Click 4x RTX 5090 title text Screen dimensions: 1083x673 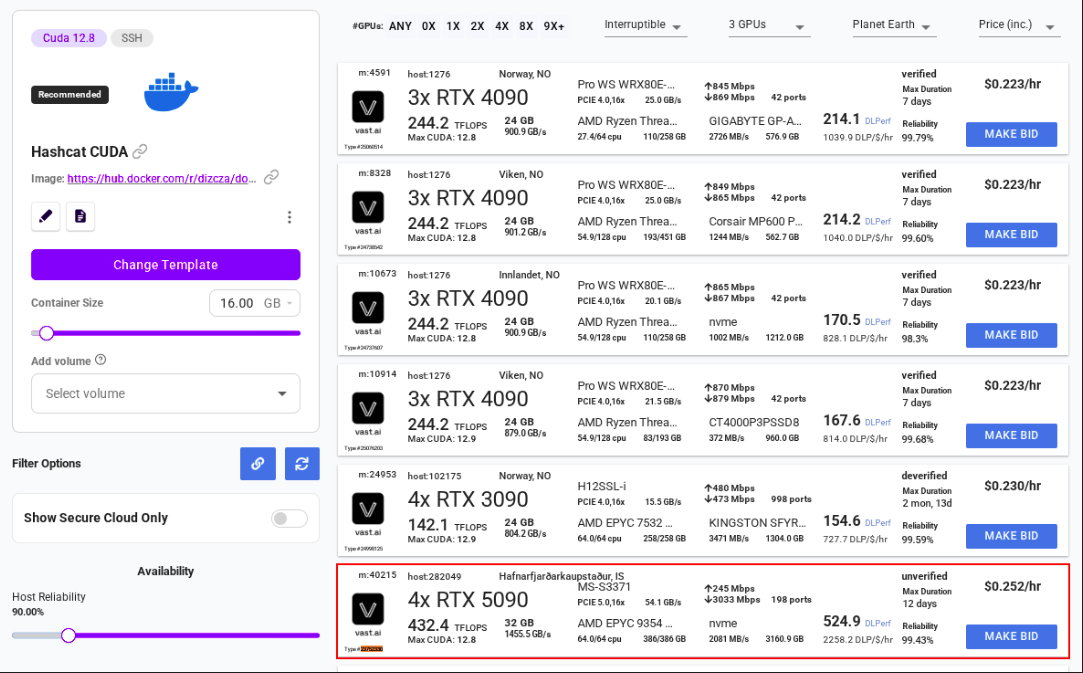point(468,600)
